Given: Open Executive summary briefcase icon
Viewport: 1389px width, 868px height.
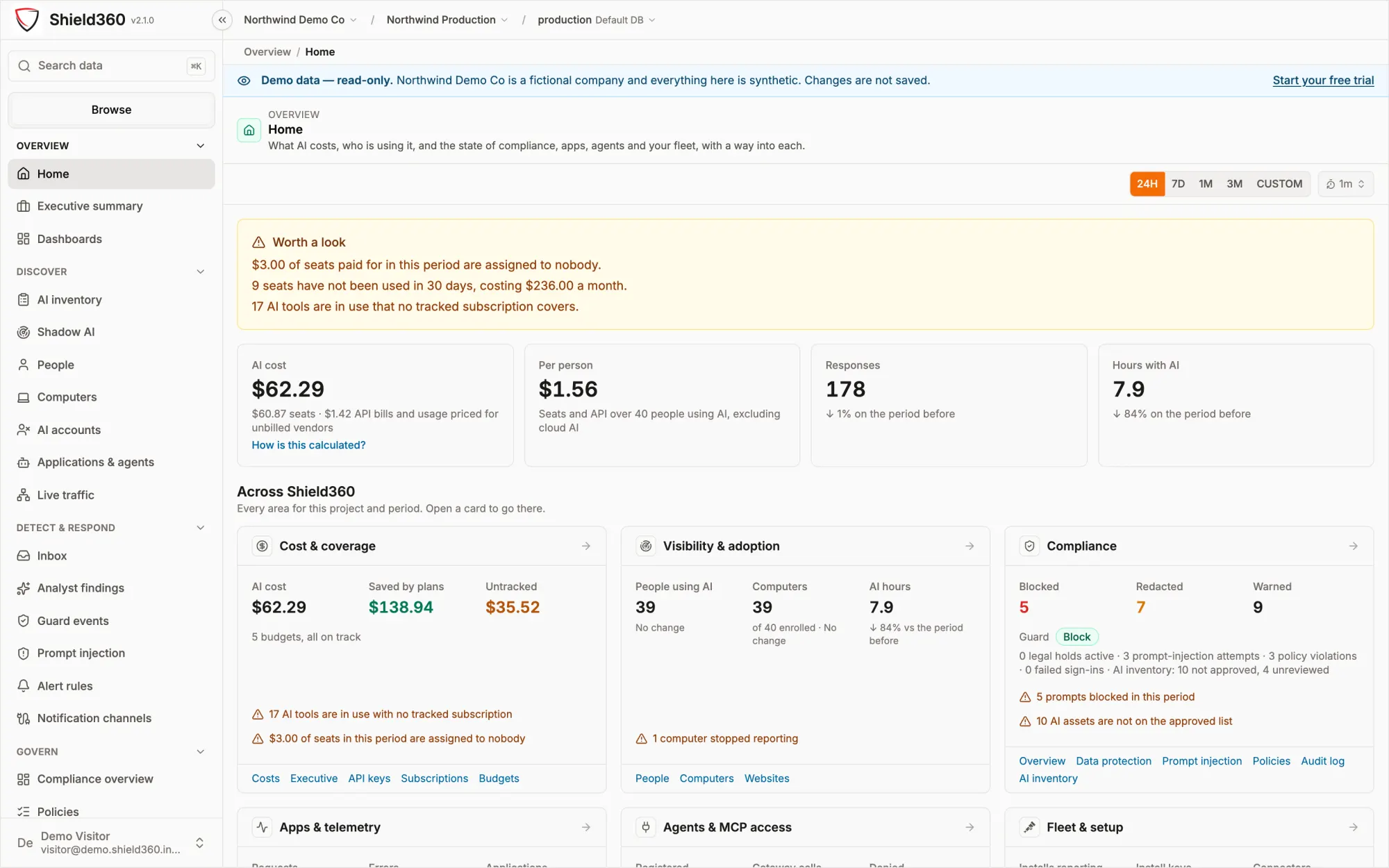Looking at the screenshot, I should (24, 206).
